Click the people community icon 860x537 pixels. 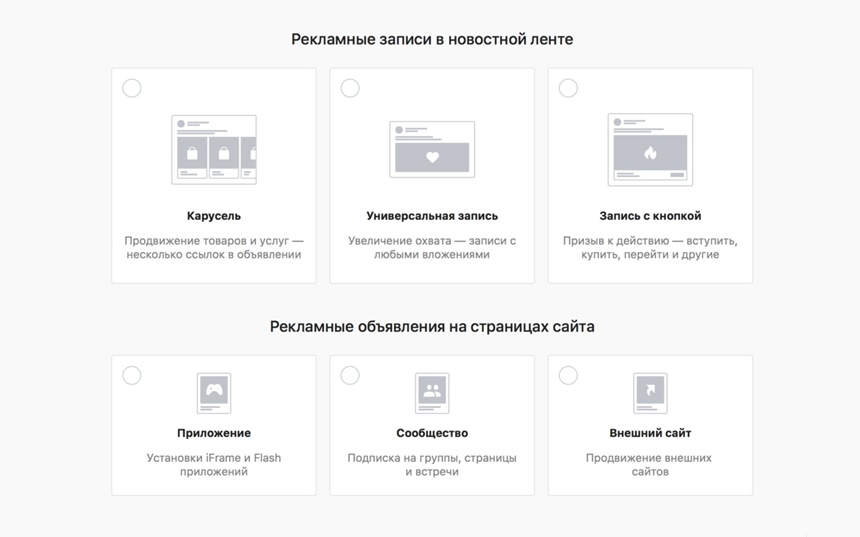pos(432,393)
